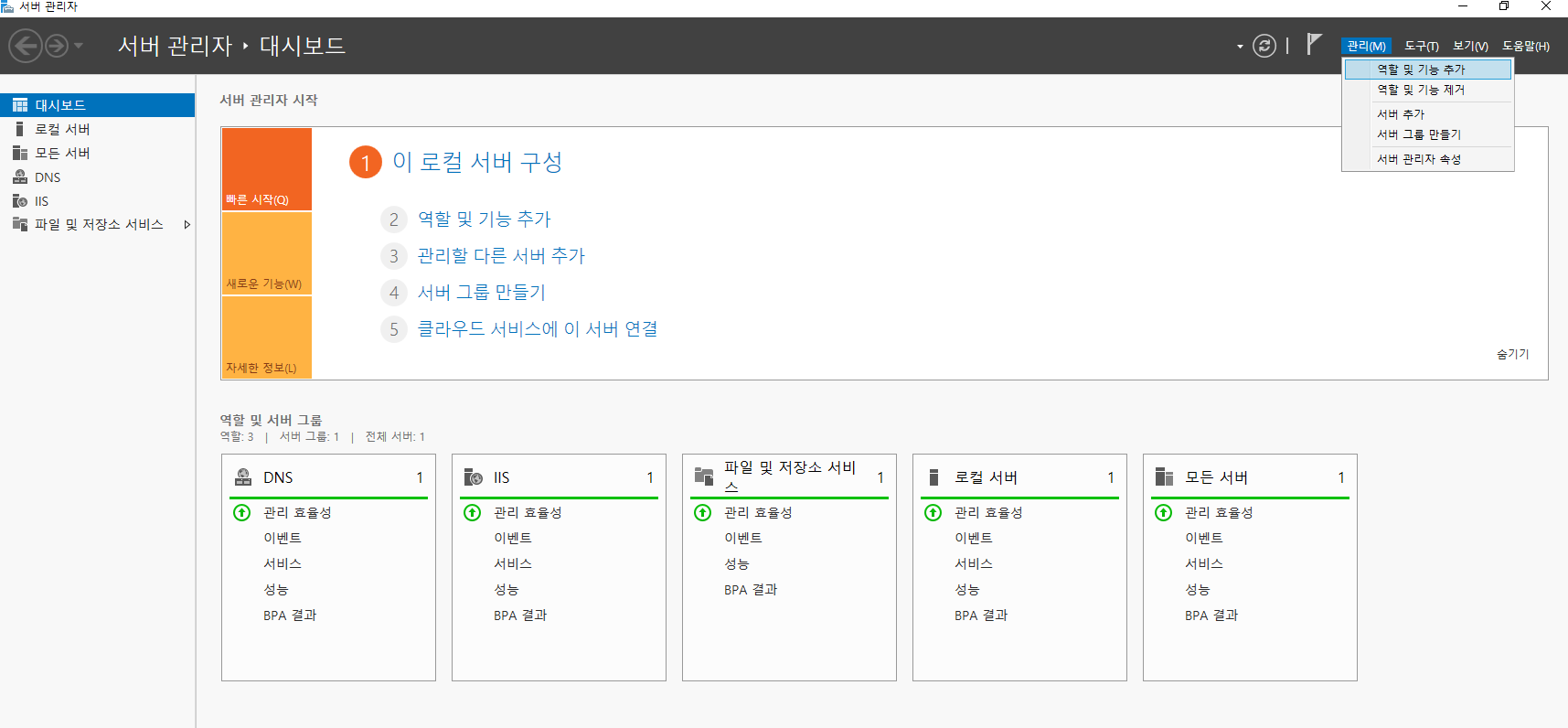Click the forward navigation arrow icon

click(x=57, y=46)
